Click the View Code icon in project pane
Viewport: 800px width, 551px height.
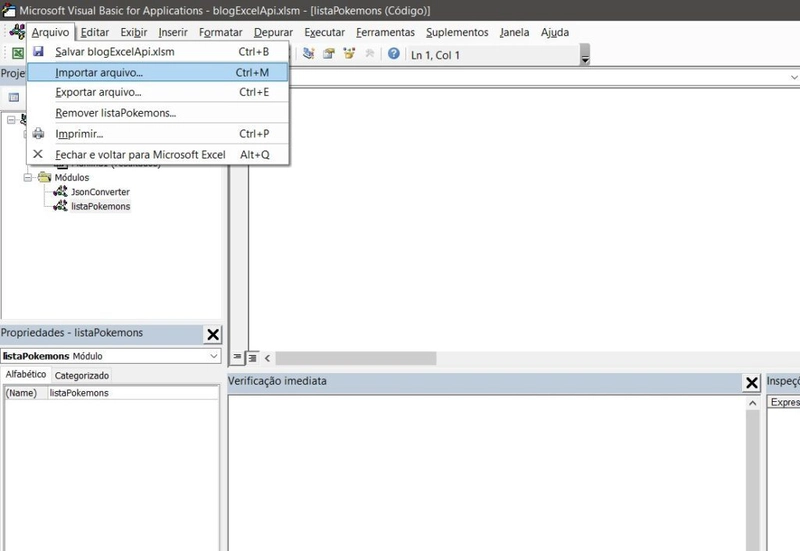click(14, 97)
